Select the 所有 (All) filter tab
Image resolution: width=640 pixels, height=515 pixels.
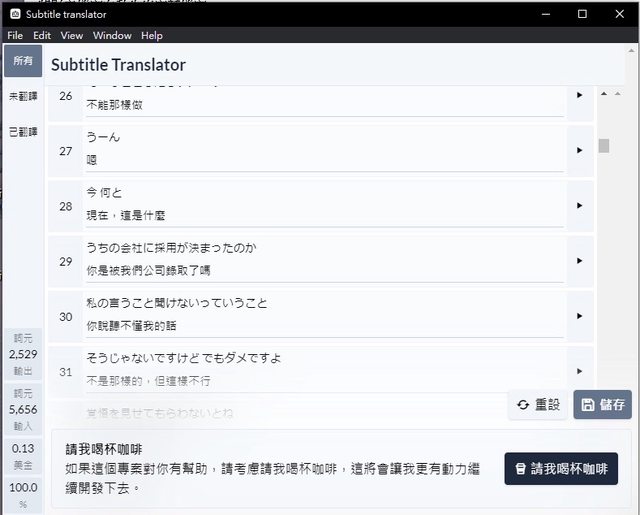(x=22, y=61)
